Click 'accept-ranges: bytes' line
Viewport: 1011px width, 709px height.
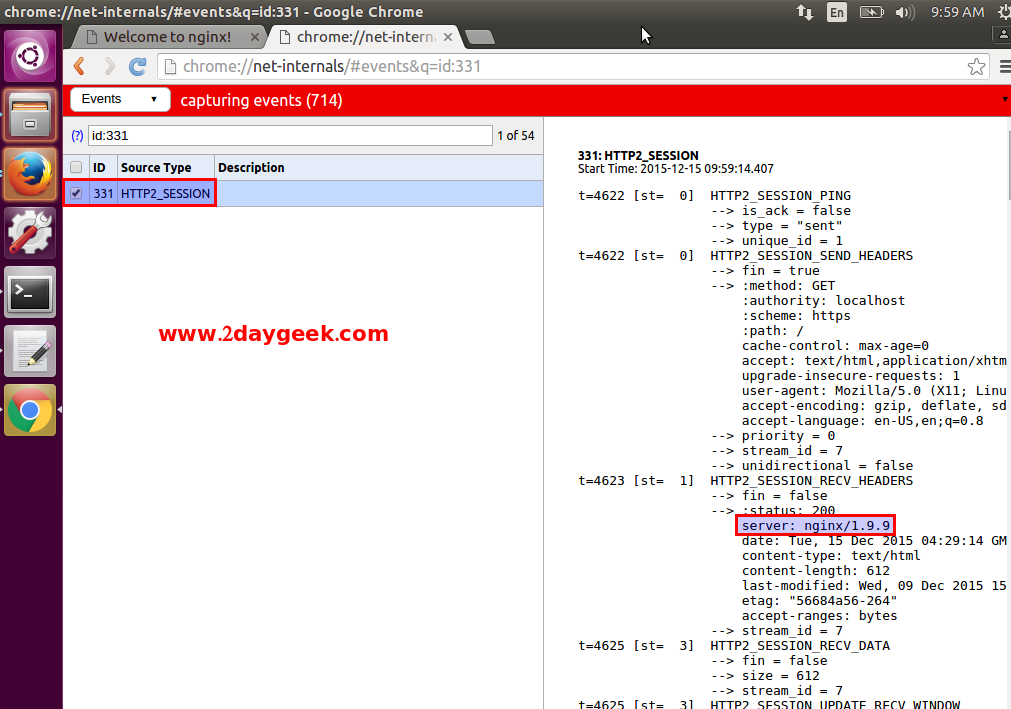coord(820,616)
